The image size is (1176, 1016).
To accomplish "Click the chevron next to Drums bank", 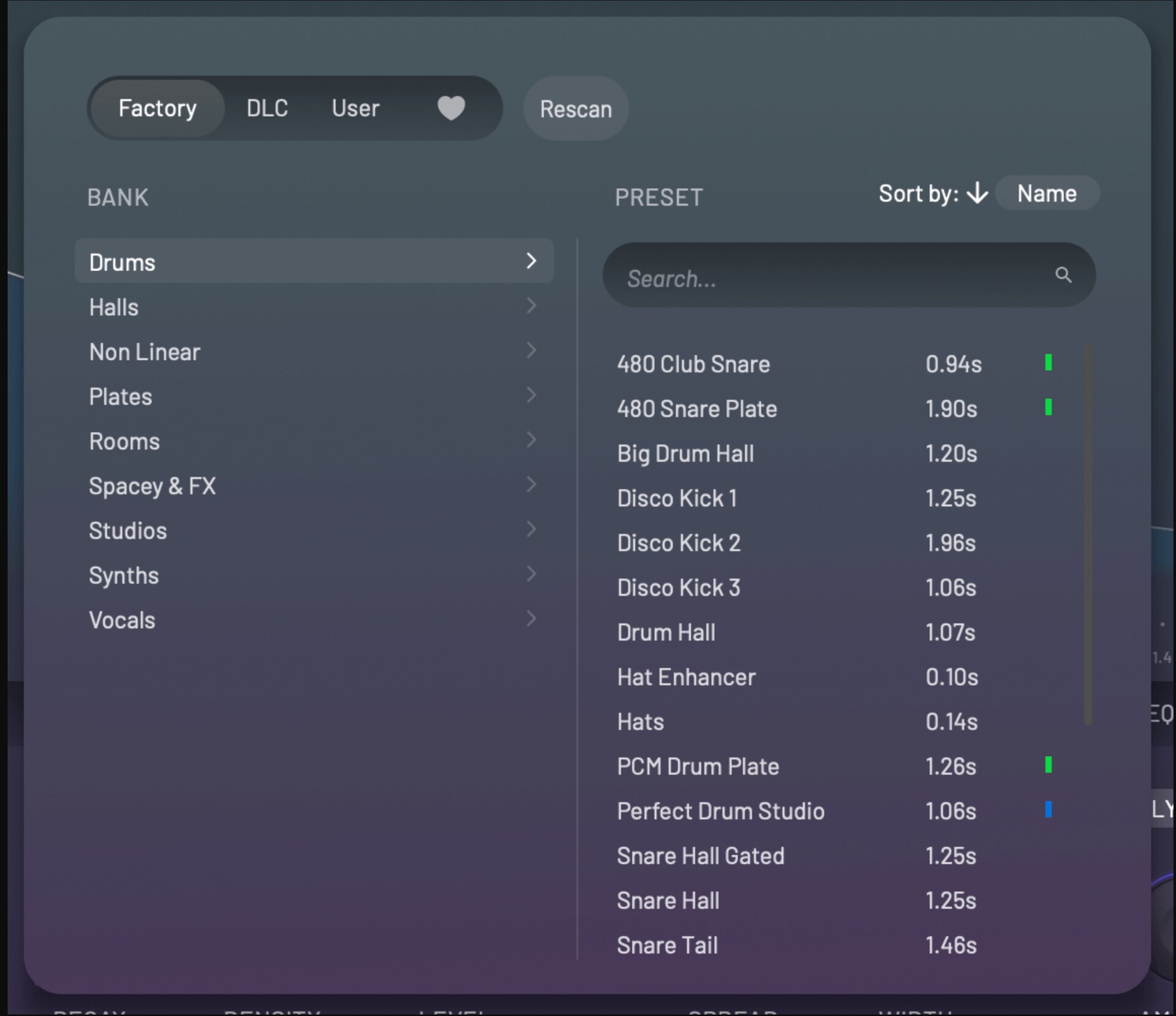I will pos(531,261).
